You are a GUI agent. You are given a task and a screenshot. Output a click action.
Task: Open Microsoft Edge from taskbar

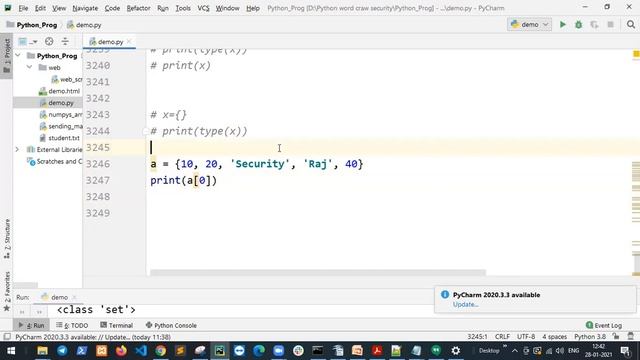(259, 351)
